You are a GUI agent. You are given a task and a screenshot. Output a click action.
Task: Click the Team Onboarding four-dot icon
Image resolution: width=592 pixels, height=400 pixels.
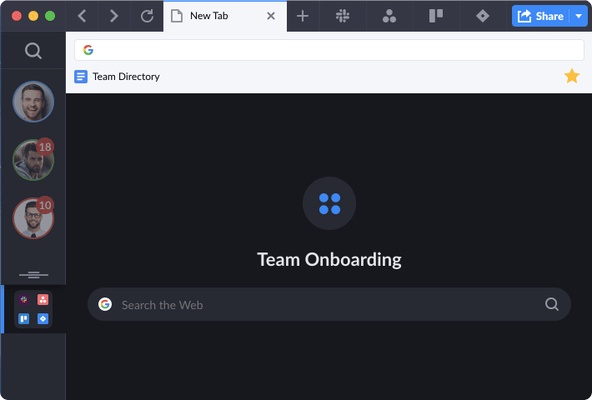(x=329, y=204)
